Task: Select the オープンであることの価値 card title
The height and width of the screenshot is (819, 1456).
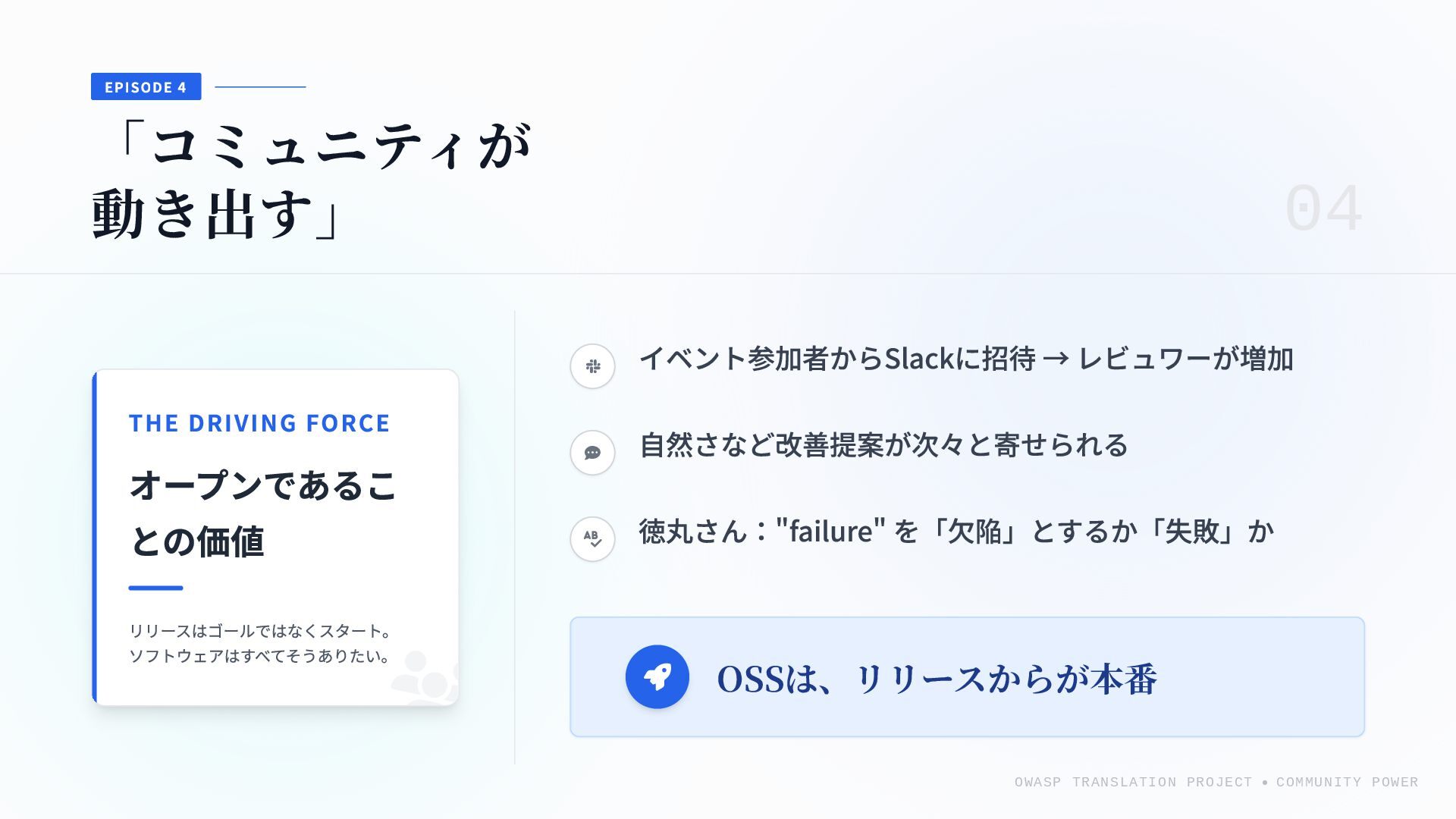Action: tap(262, 513)
